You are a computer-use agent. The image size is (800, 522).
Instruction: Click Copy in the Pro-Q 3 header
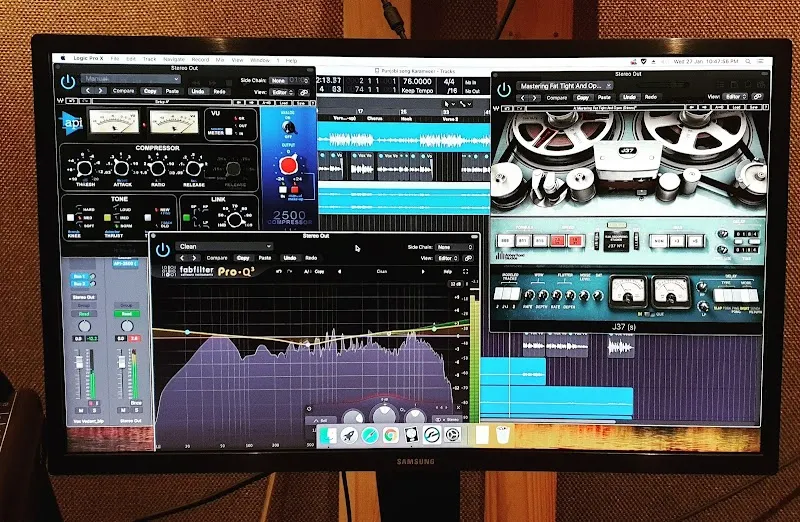[243, 258]
